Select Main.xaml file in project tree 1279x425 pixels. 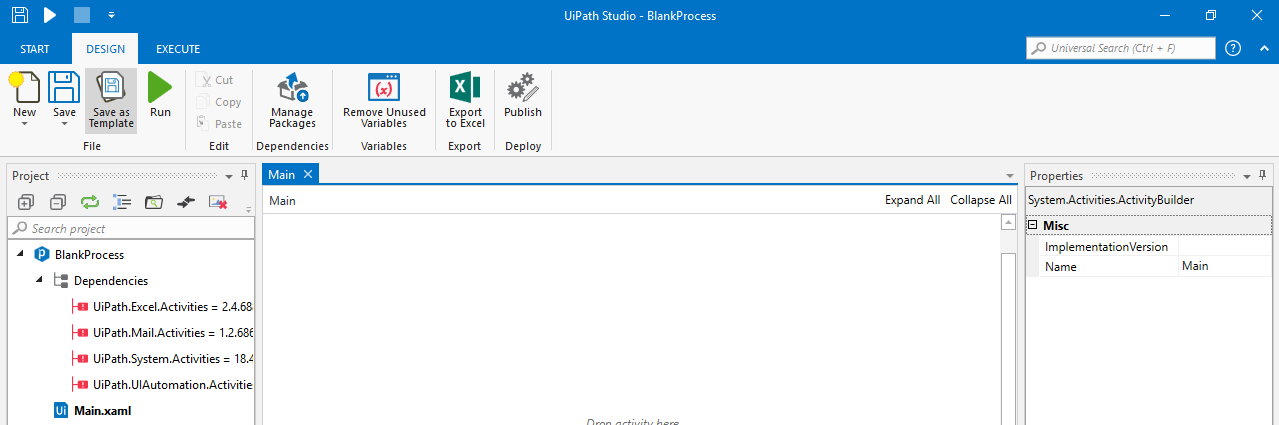coord(92,410)
